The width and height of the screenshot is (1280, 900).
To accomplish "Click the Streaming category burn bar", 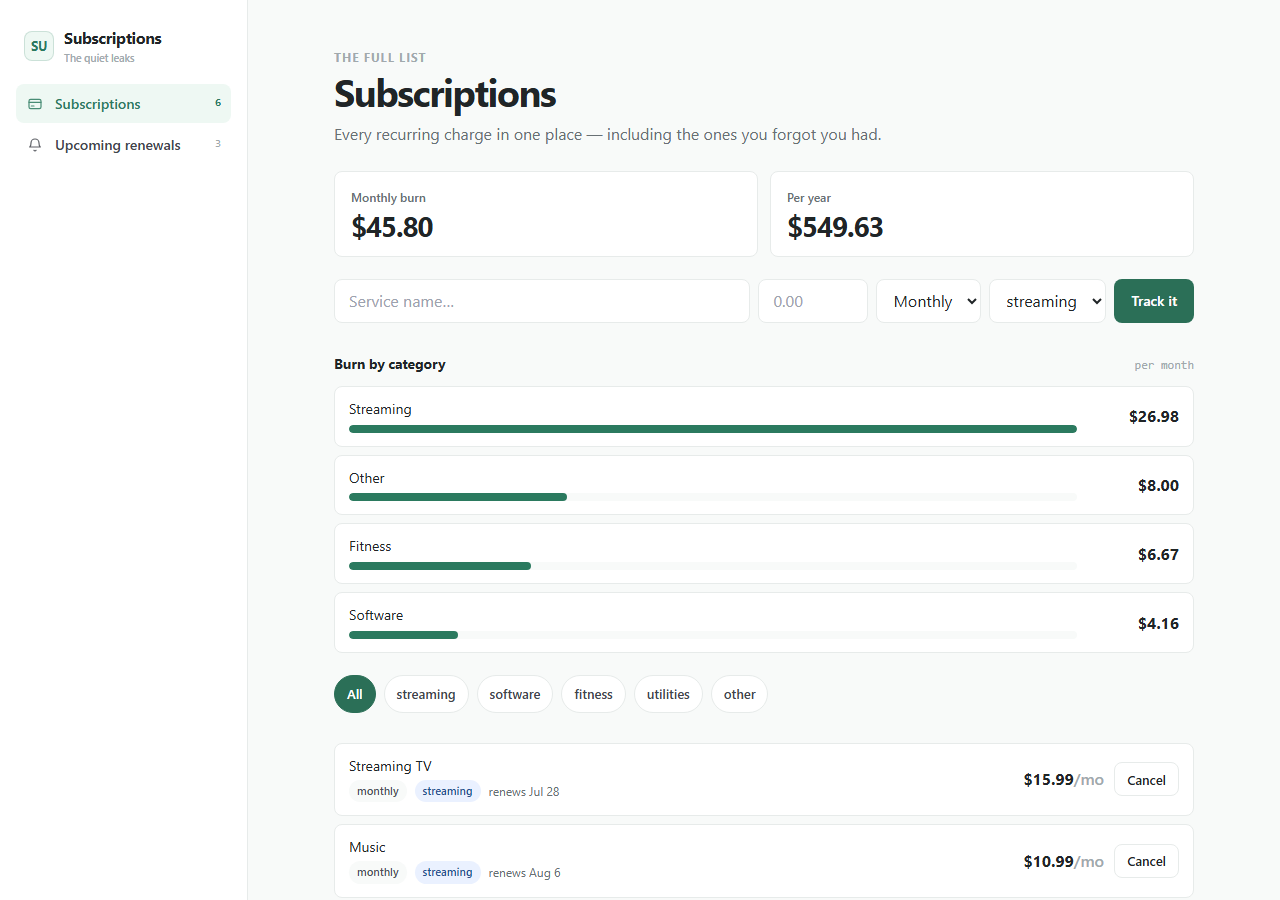I will (713, 429).
